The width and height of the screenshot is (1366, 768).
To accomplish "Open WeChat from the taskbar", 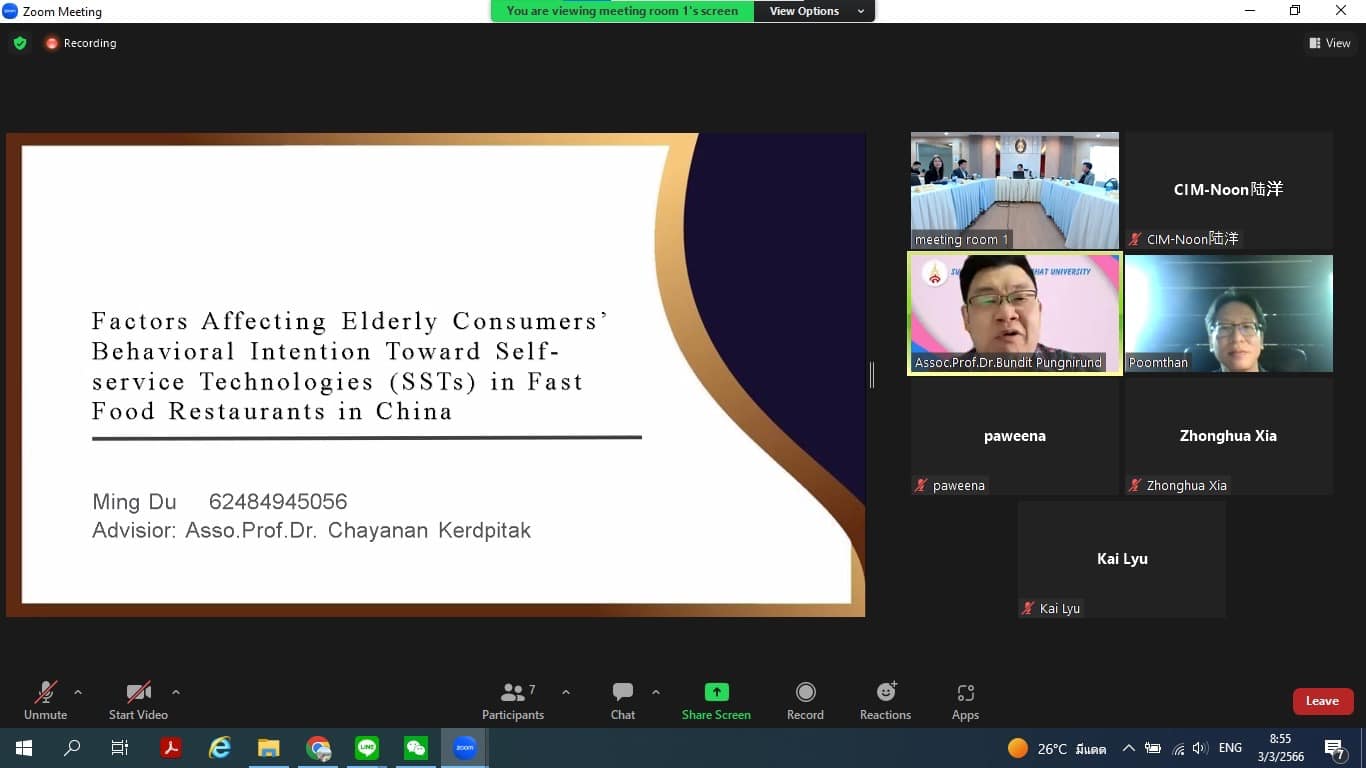I will point(416,748).
